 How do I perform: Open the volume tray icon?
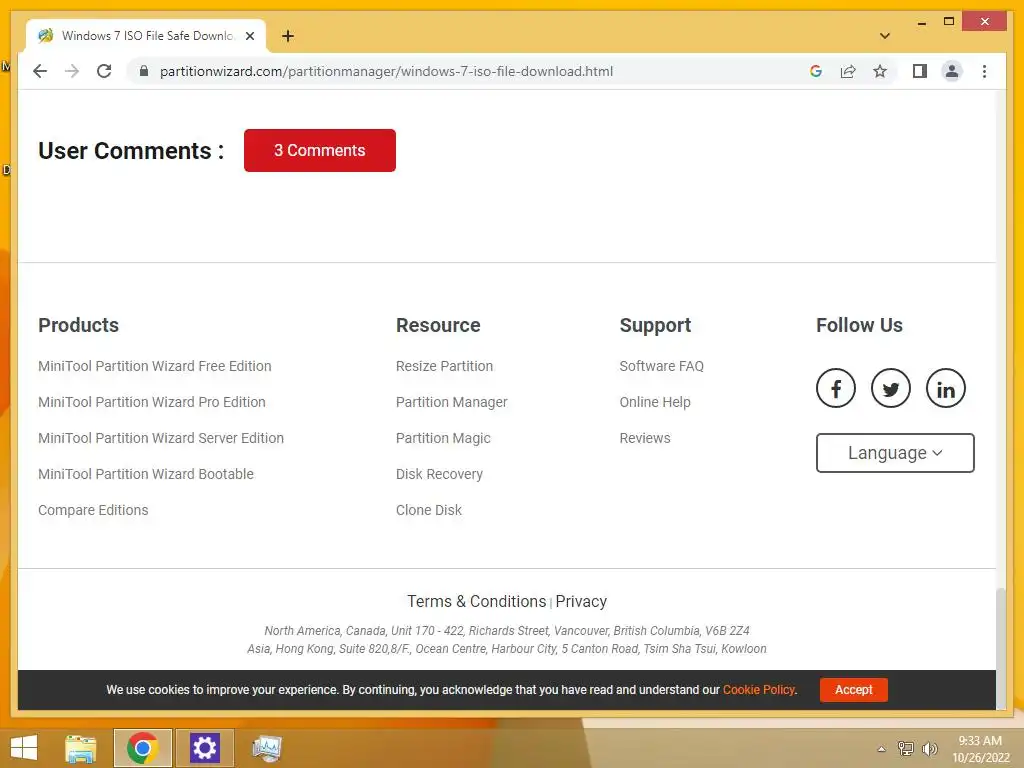(929, 748)
